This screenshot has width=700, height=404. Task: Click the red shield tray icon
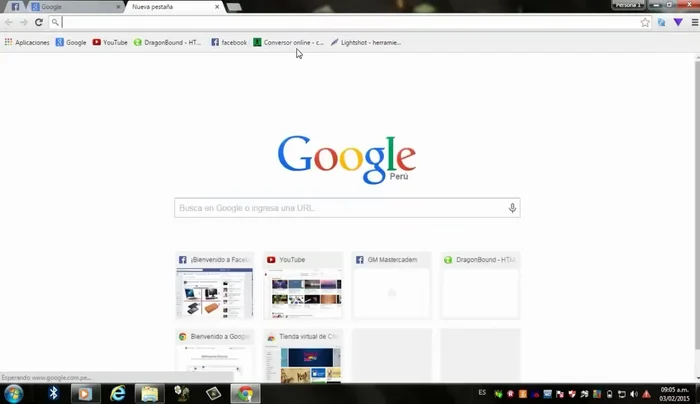coord(572,394)
